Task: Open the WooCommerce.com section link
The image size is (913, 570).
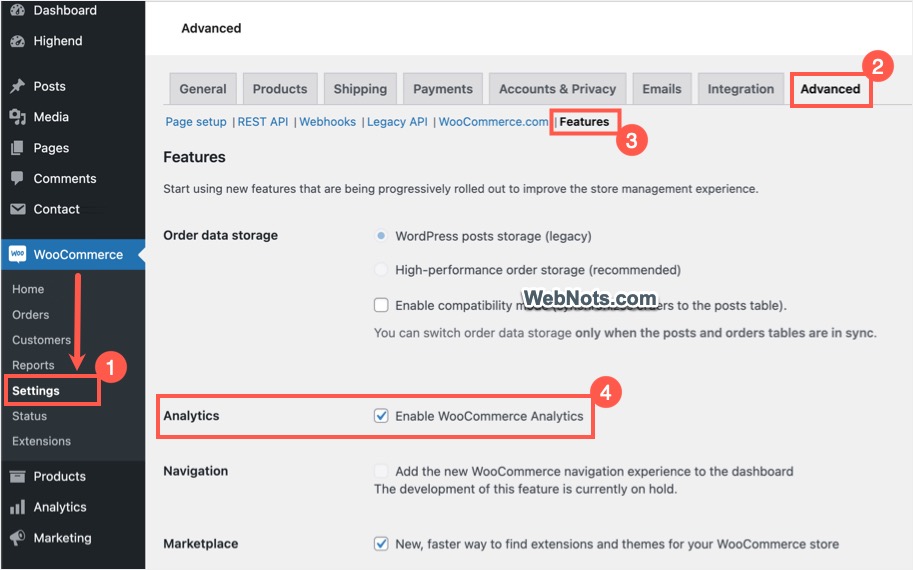Action: [x=493, y=122]
